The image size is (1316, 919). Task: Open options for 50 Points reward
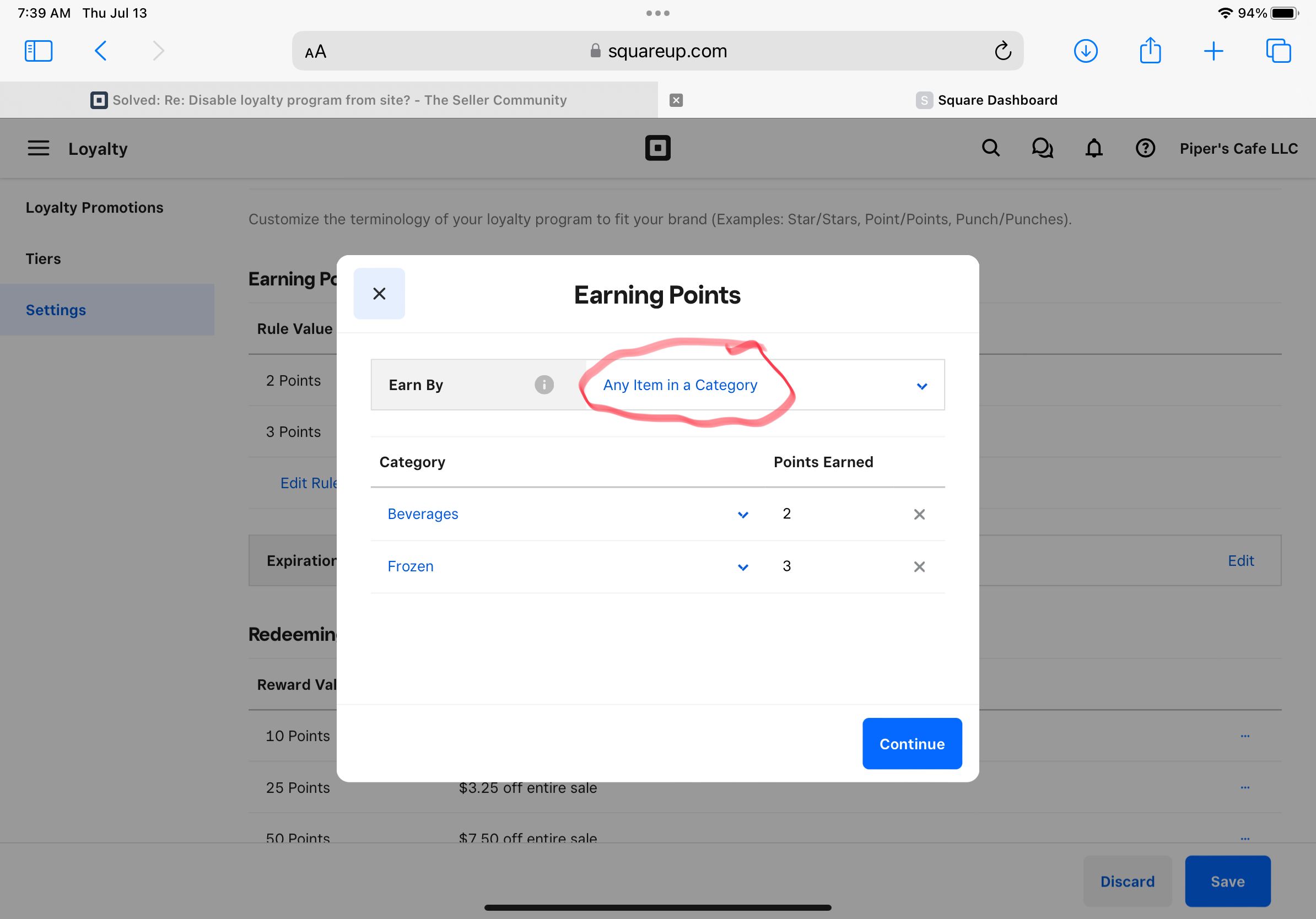(1245, 838)
